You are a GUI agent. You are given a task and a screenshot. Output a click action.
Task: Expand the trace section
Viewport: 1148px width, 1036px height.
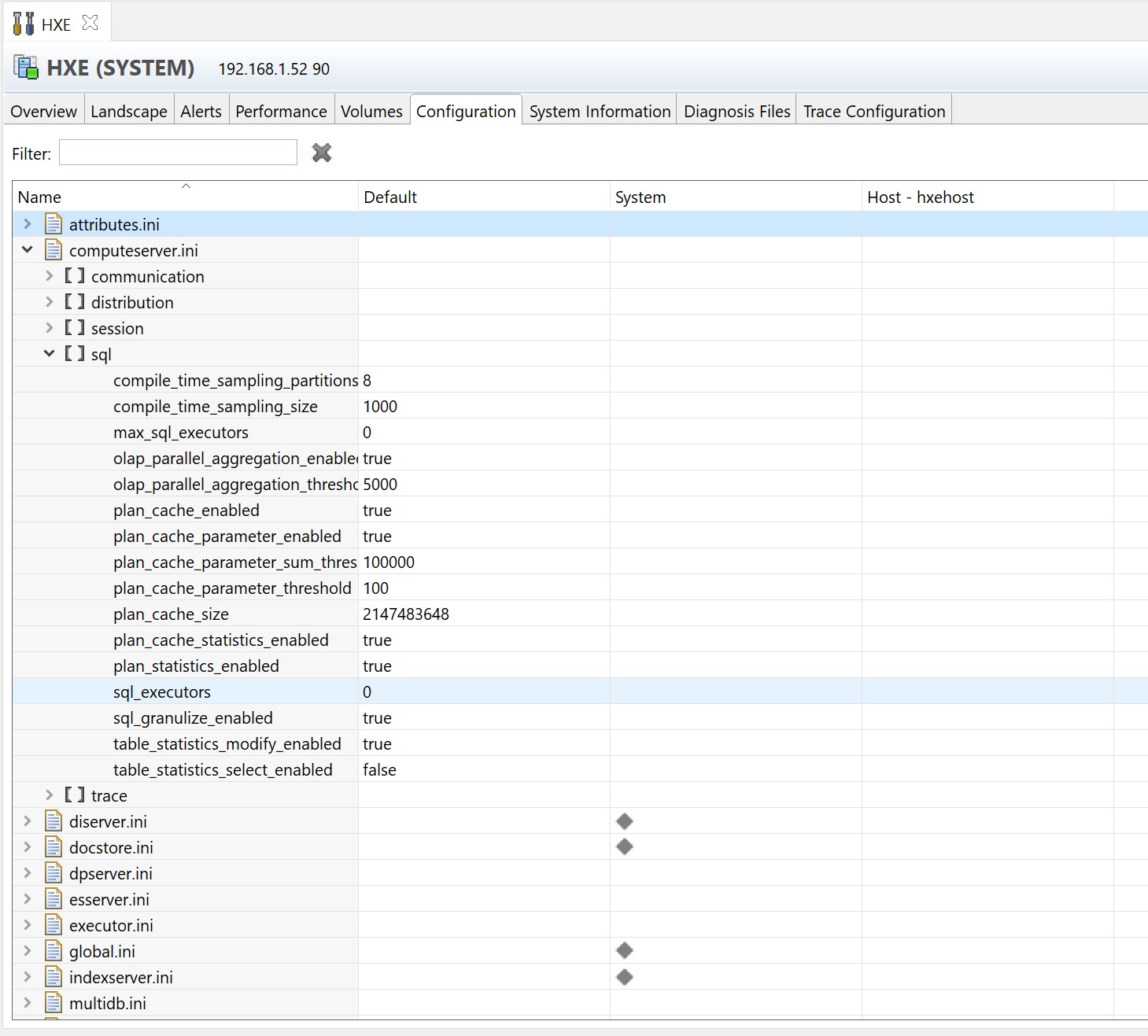[49, 795]
